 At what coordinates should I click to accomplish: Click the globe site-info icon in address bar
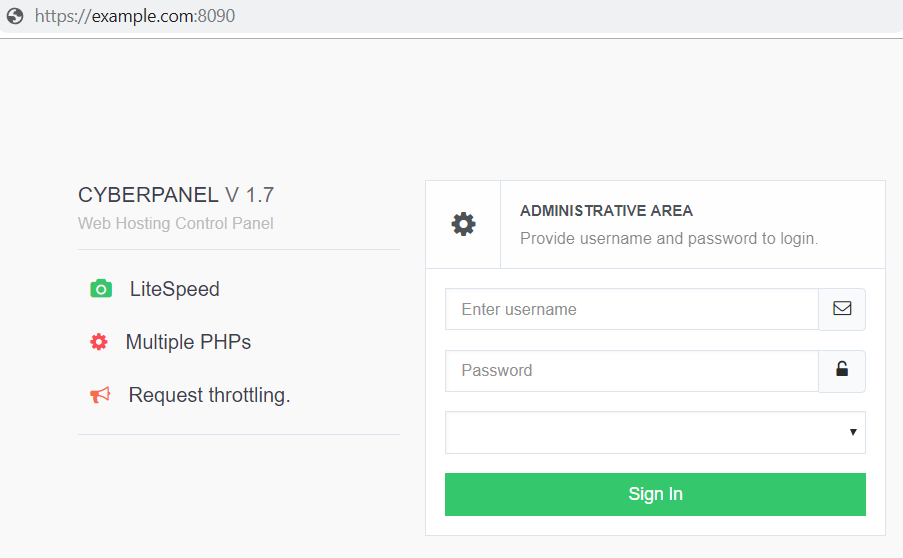[15, 16]
